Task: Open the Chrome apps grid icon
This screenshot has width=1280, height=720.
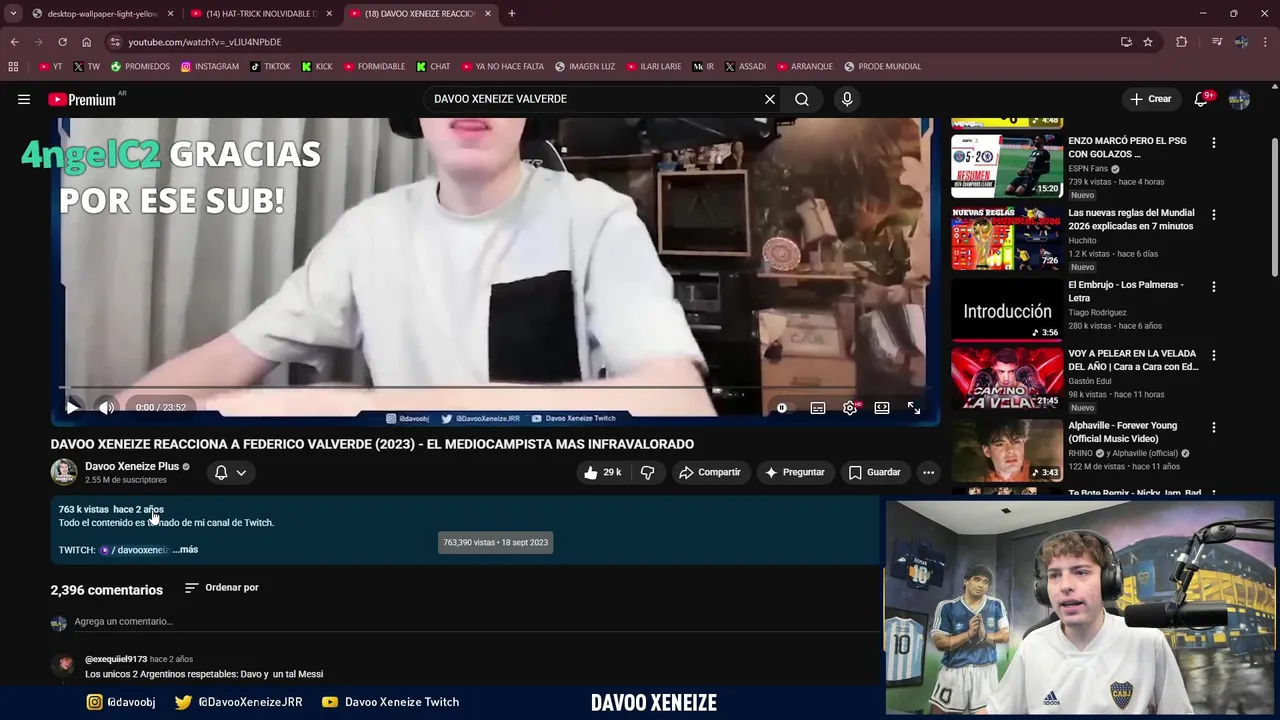Action: pyautogui.click(x=13, y=67)
